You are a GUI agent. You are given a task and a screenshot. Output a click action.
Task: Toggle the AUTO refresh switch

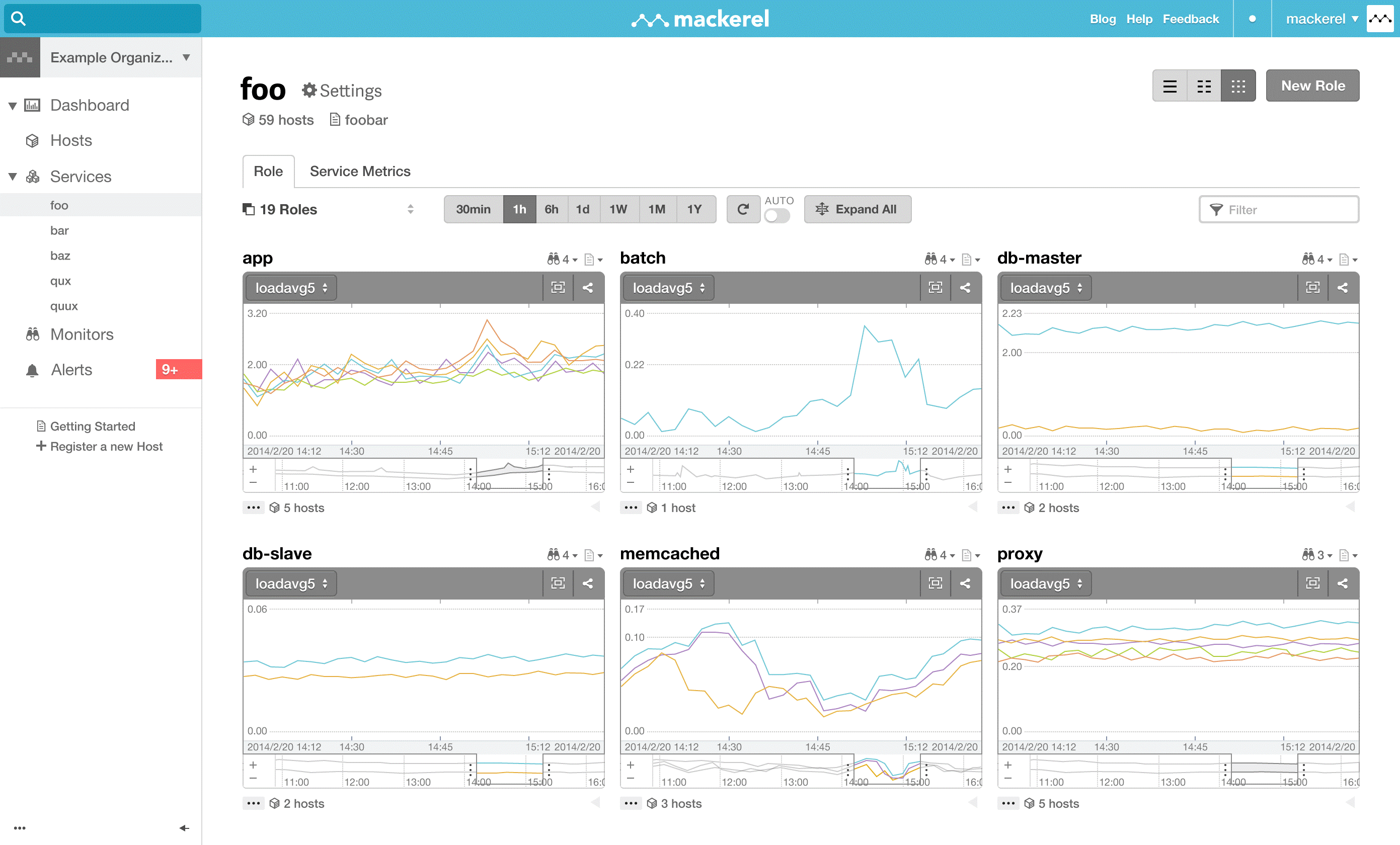pyautogui.click(x=776, y=216)
